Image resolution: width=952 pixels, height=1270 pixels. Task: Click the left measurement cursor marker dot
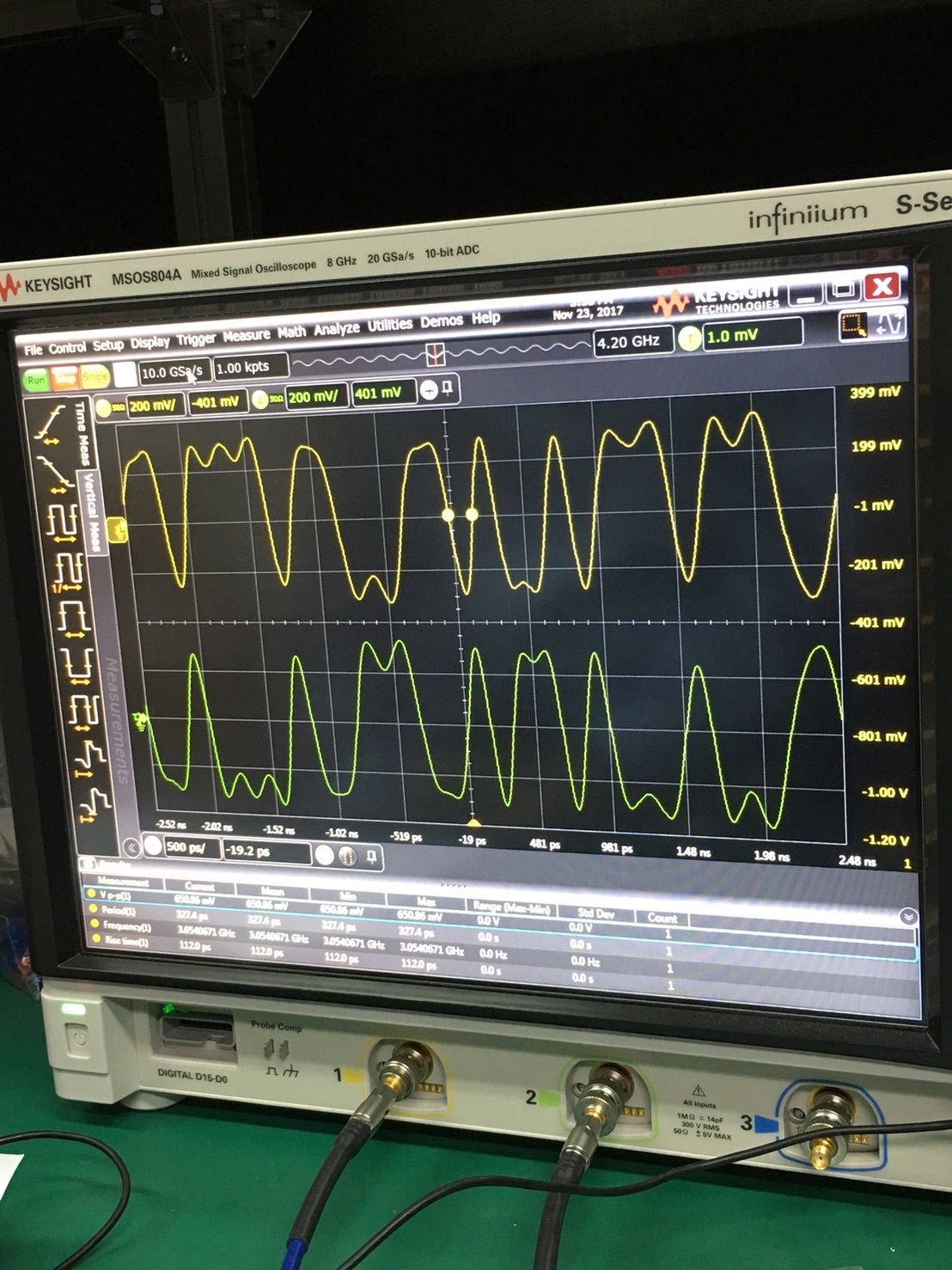[448, 515]
